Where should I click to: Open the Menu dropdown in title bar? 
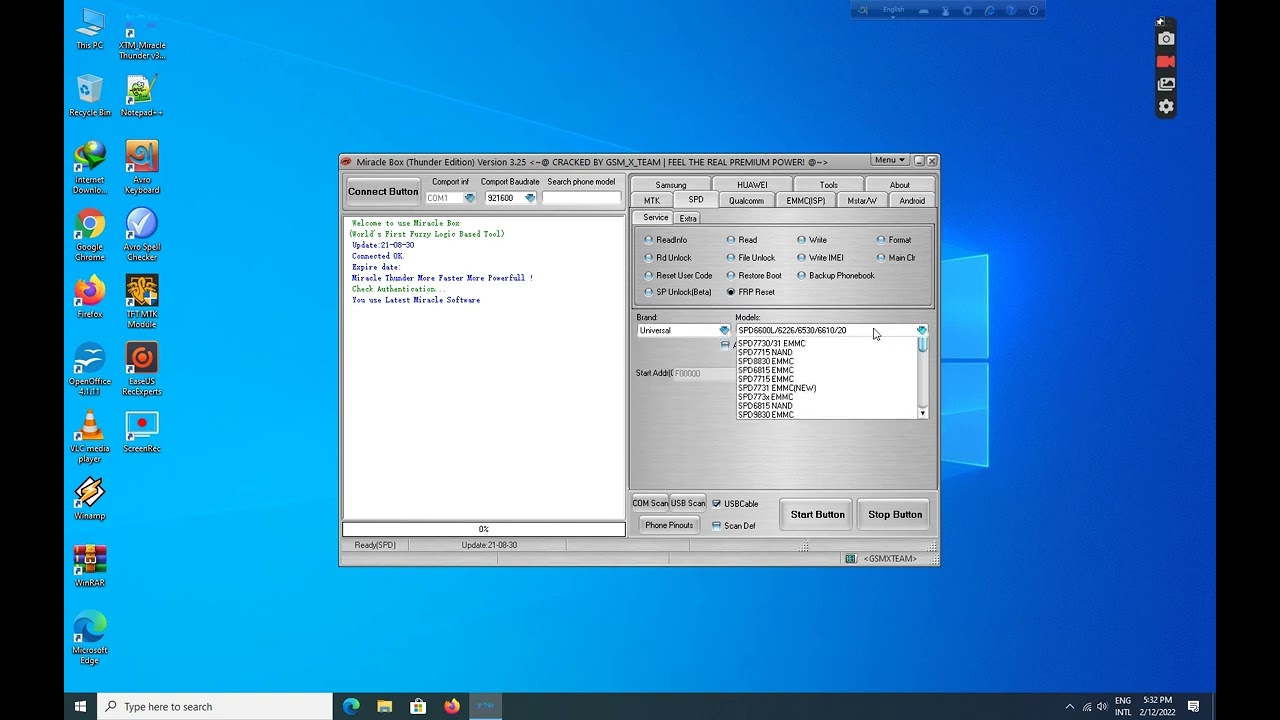889,160
